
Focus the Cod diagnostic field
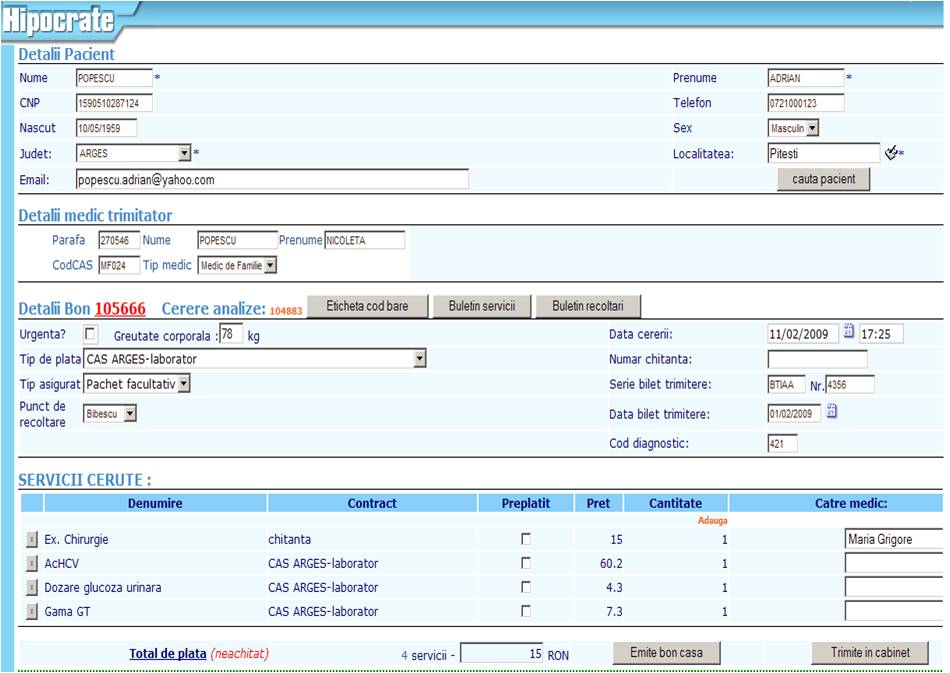[x=782, y=443]
